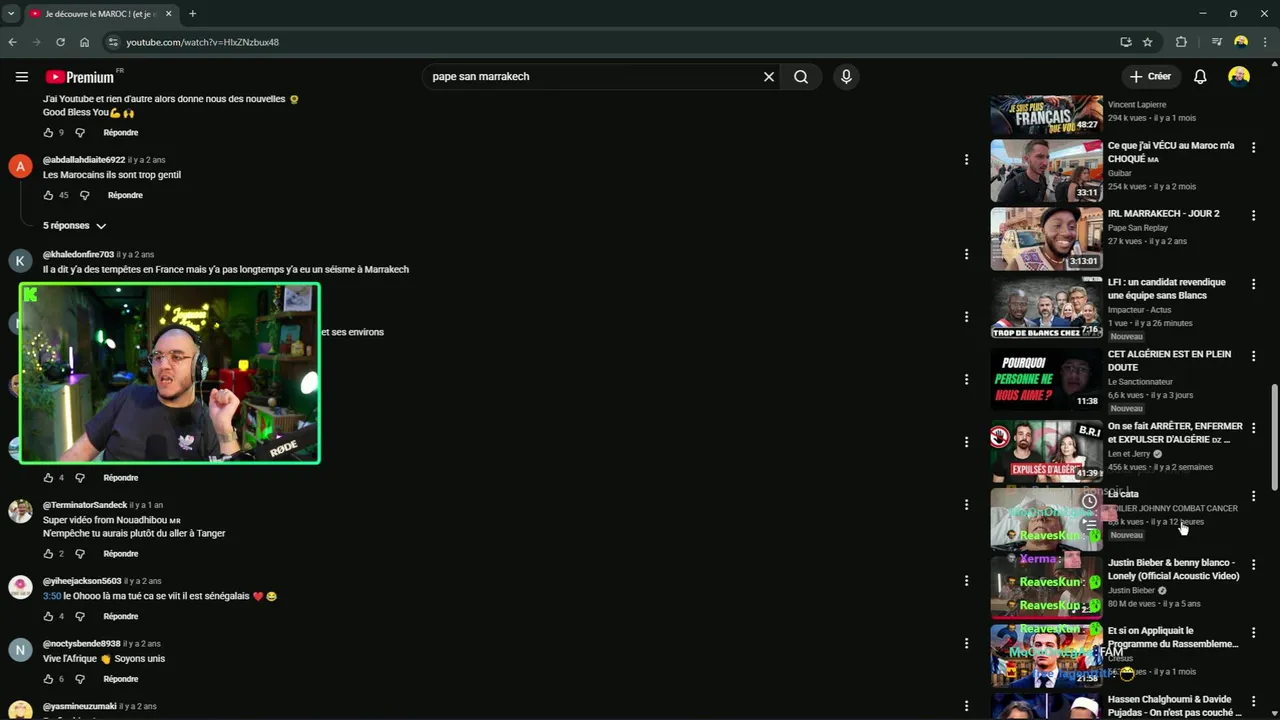Viewport: 1280px width, 720px height.
Task: Open options for the @yiheejackson5603 comment
Action: 966,581
